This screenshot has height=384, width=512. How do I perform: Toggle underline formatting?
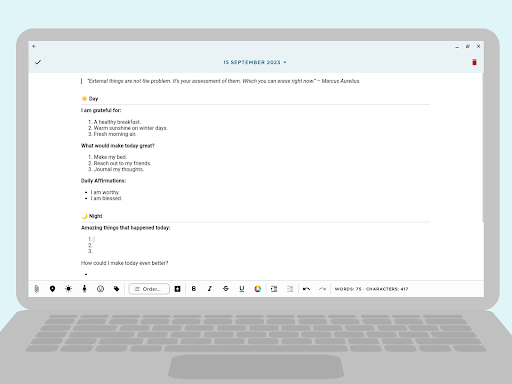coord(242,289)
